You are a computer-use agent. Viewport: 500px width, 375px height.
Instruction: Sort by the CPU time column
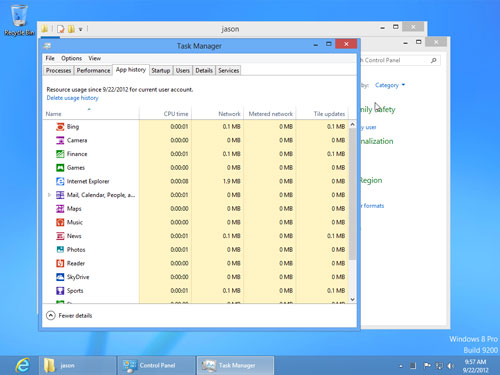click(165, 114)
